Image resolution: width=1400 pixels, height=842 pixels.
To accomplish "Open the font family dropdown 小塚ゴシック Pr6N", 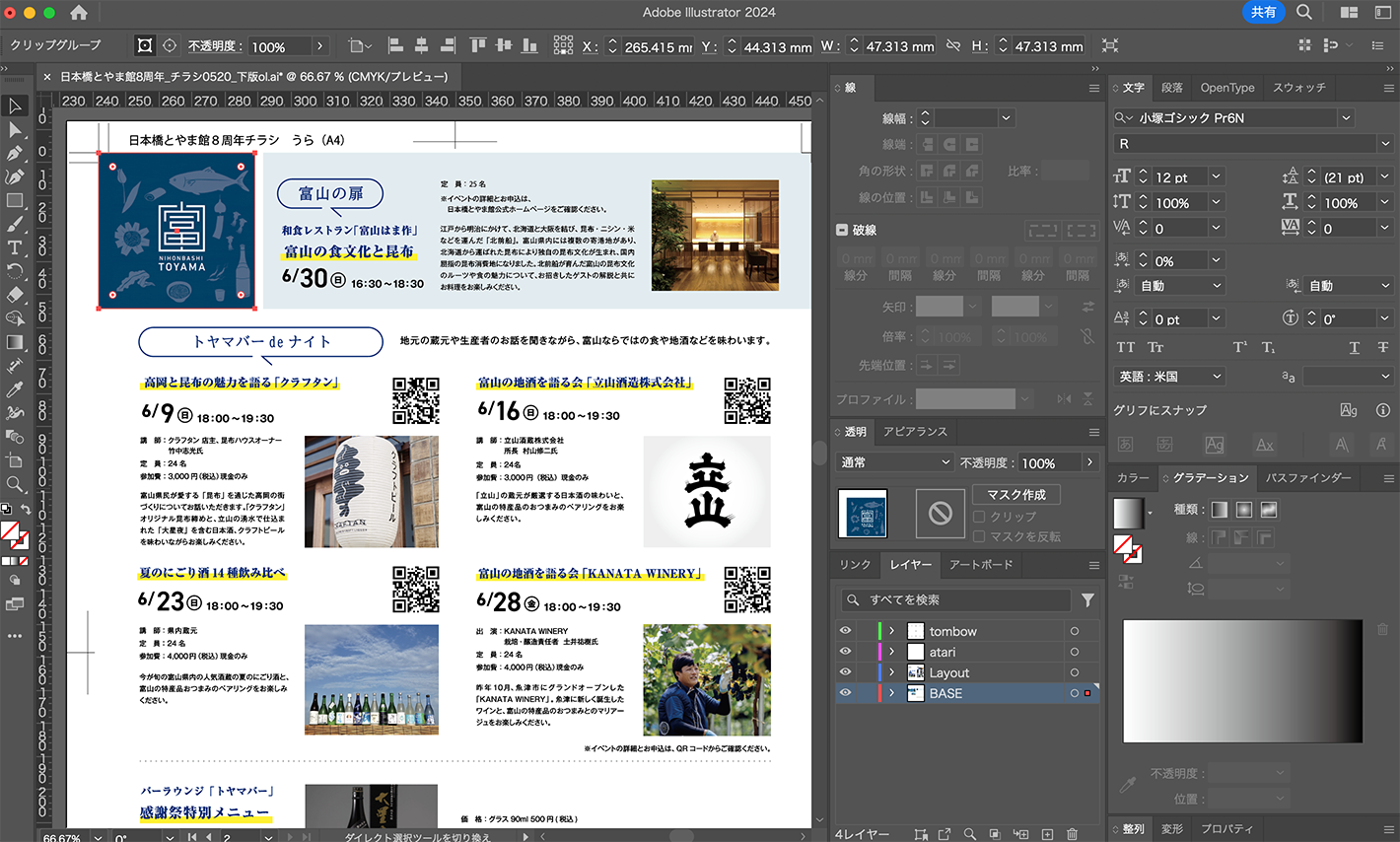I will click(1347, 117).
